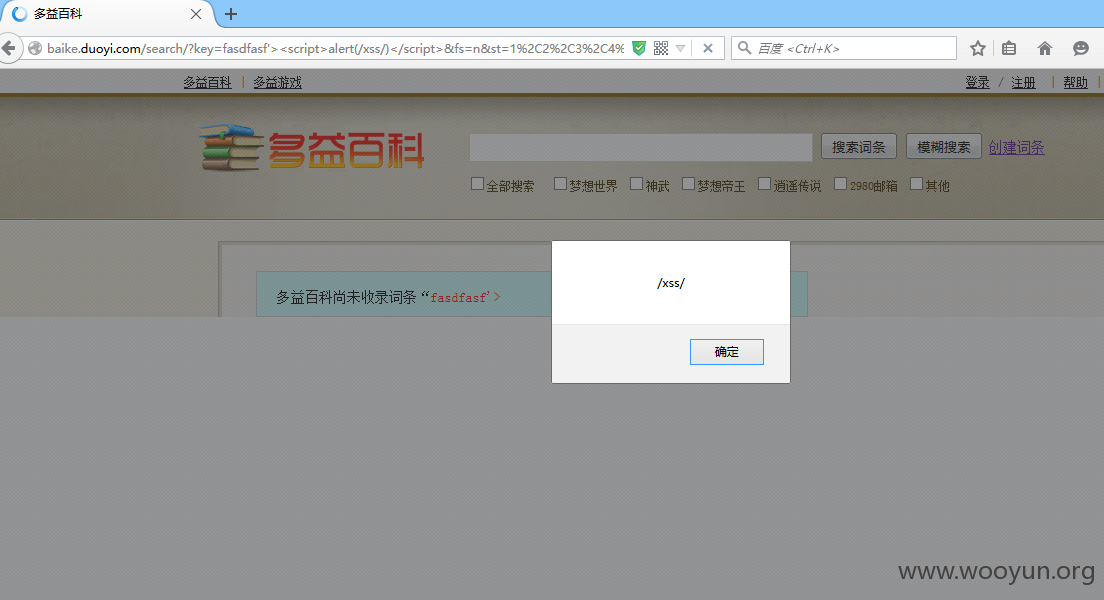The width and height of the screenshot is (1104, 600).
Task: Click the /xss/ alert message text
Action: [x=671, y=283]
